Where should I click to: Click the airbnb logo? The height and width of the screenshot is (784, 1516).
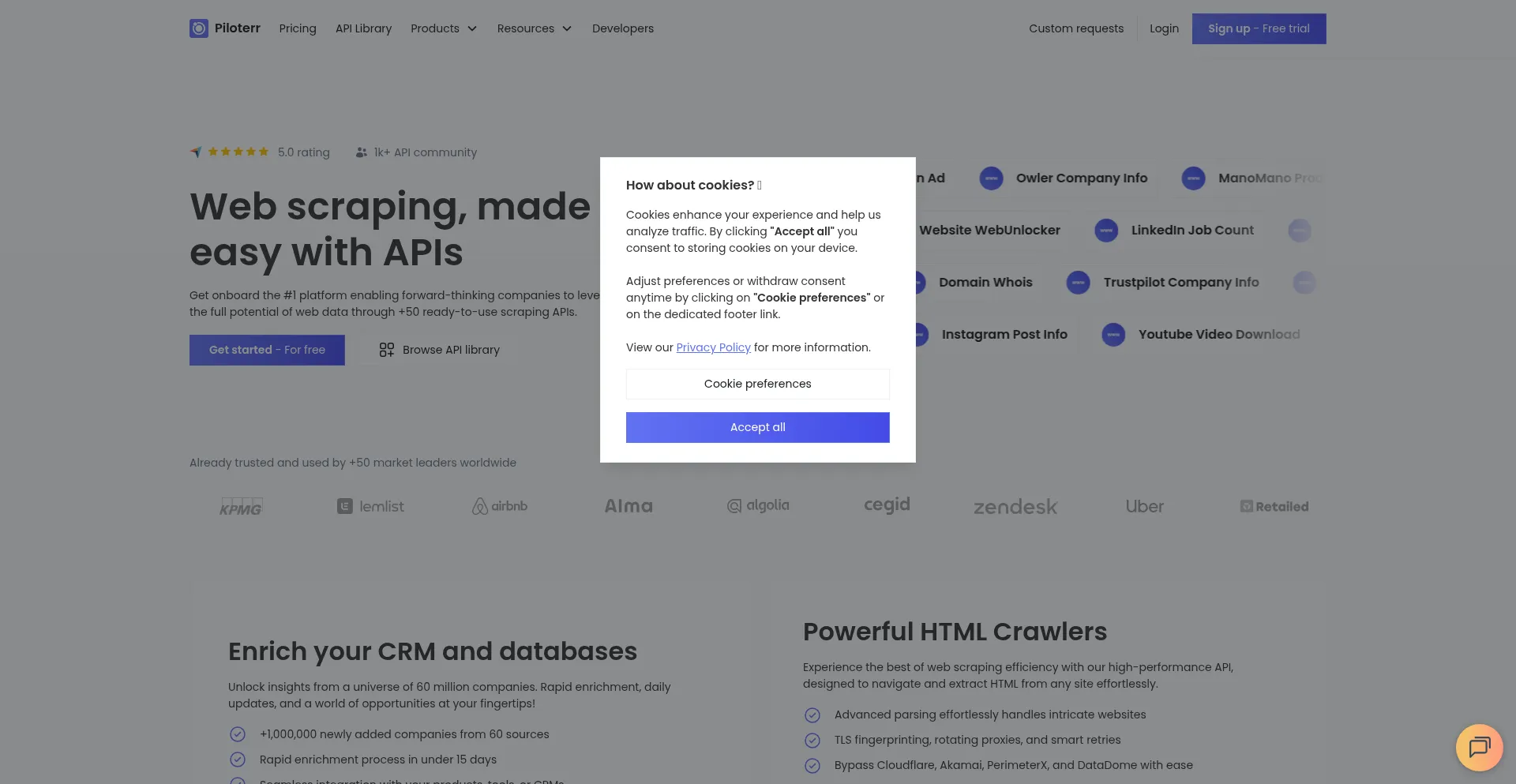[x=500, y=506]
